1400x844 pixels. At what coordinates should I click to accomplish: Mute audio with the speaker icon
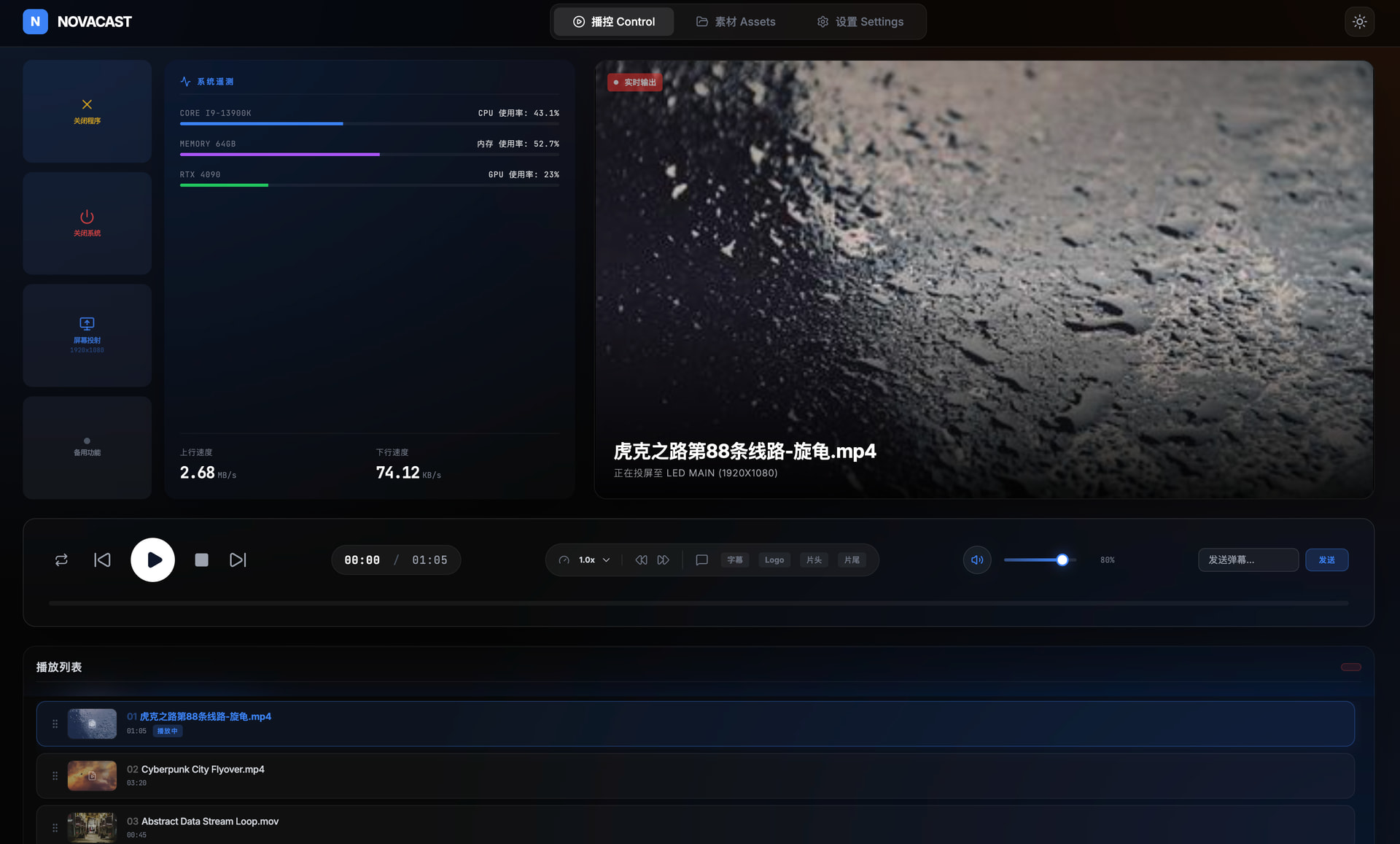(x=976, y=560)
